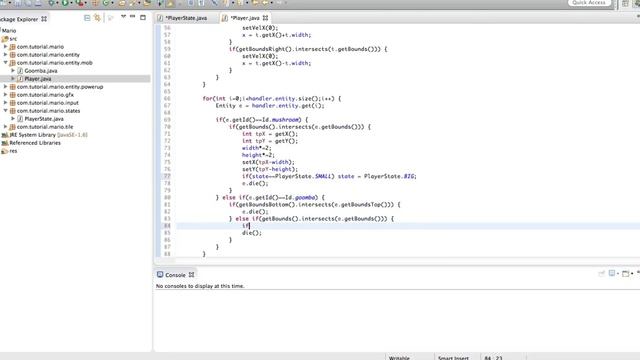
Task: Click the Quick Access search field
Action: pos(589,3)
